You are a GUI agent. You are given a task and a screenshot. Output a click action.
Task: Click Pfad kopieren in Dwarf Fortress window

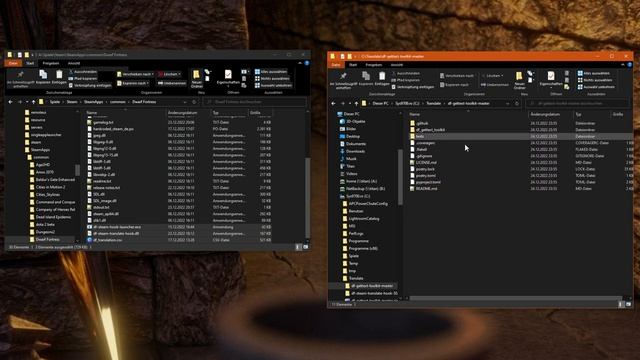83,78
